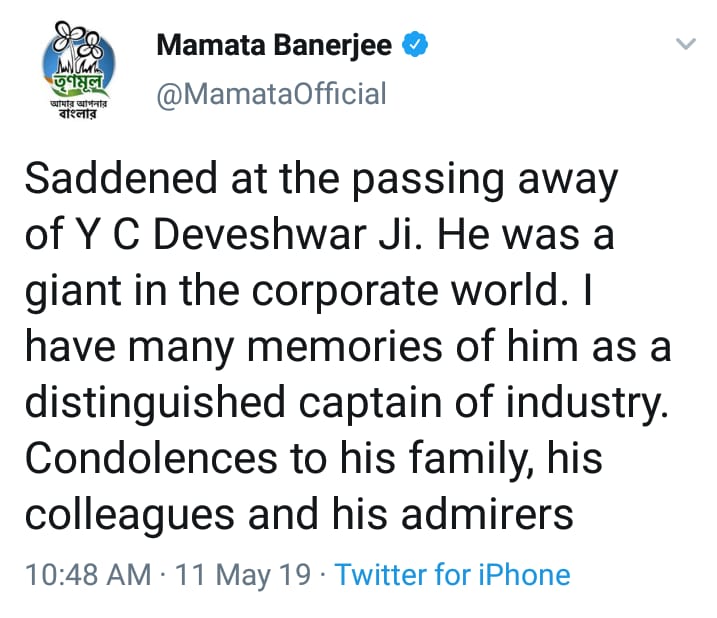Open Mamata Banerjee's display name

click(x=274, y=45)
